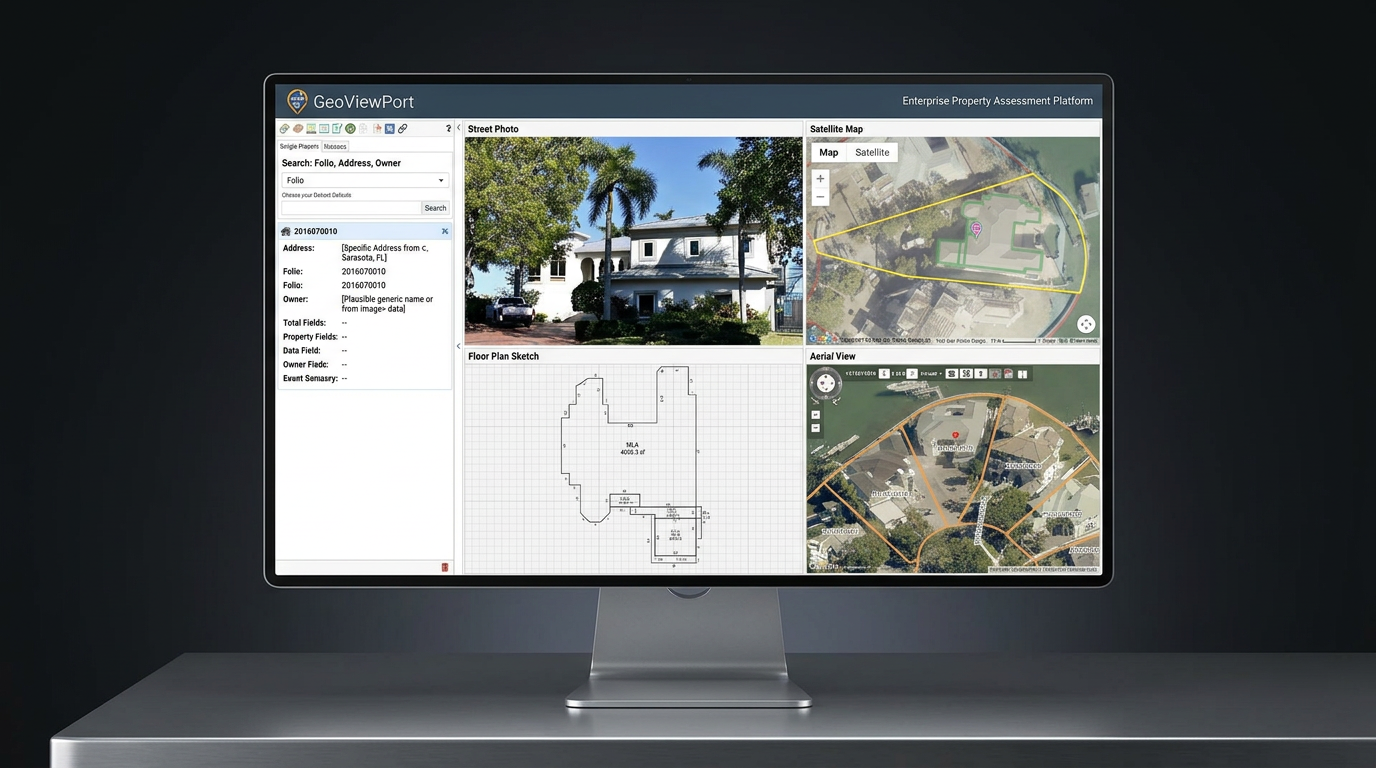Click the fullscreen icon on the Satellite Map

tap(1086, 324)
